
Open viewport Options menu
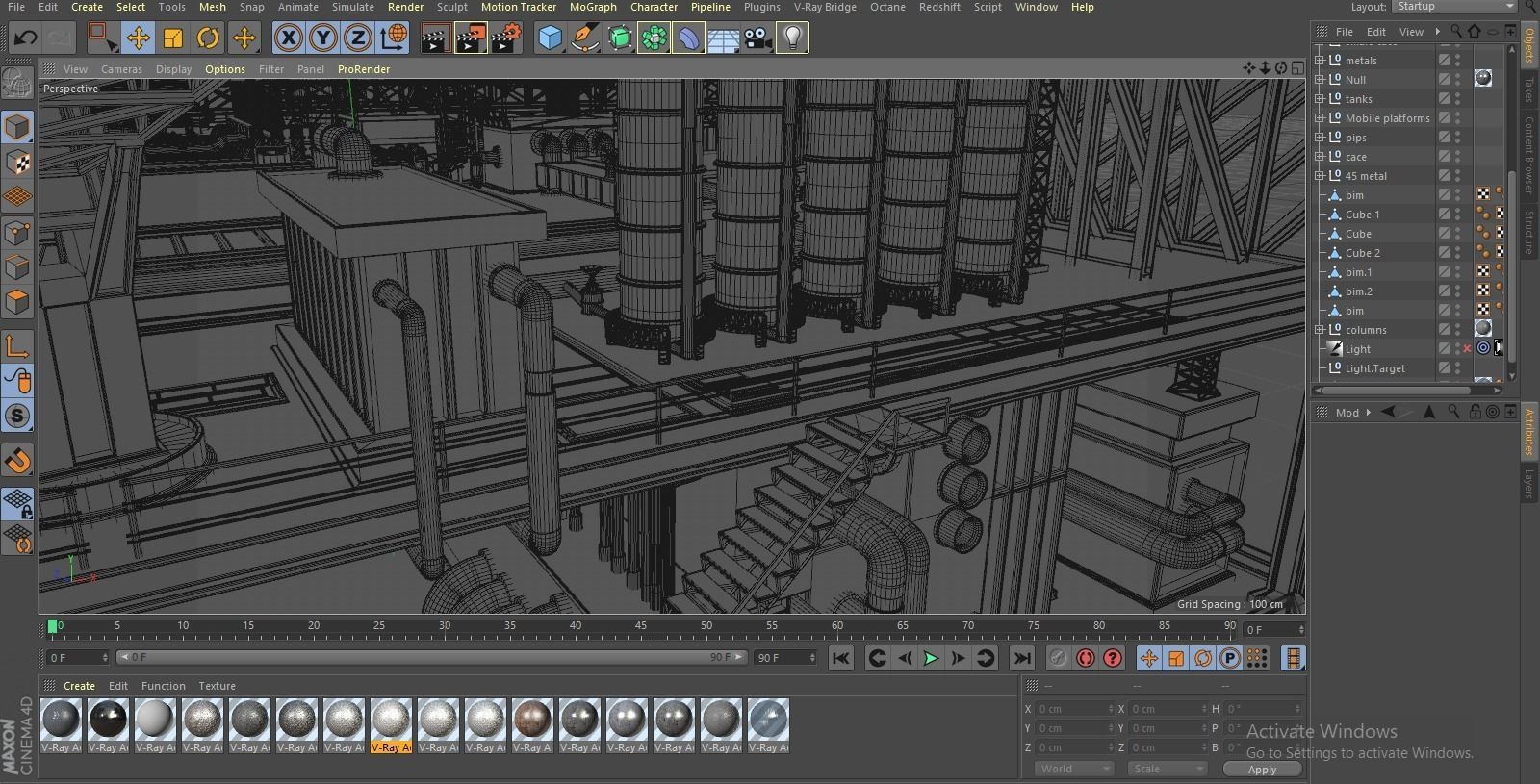pos(225,69)
